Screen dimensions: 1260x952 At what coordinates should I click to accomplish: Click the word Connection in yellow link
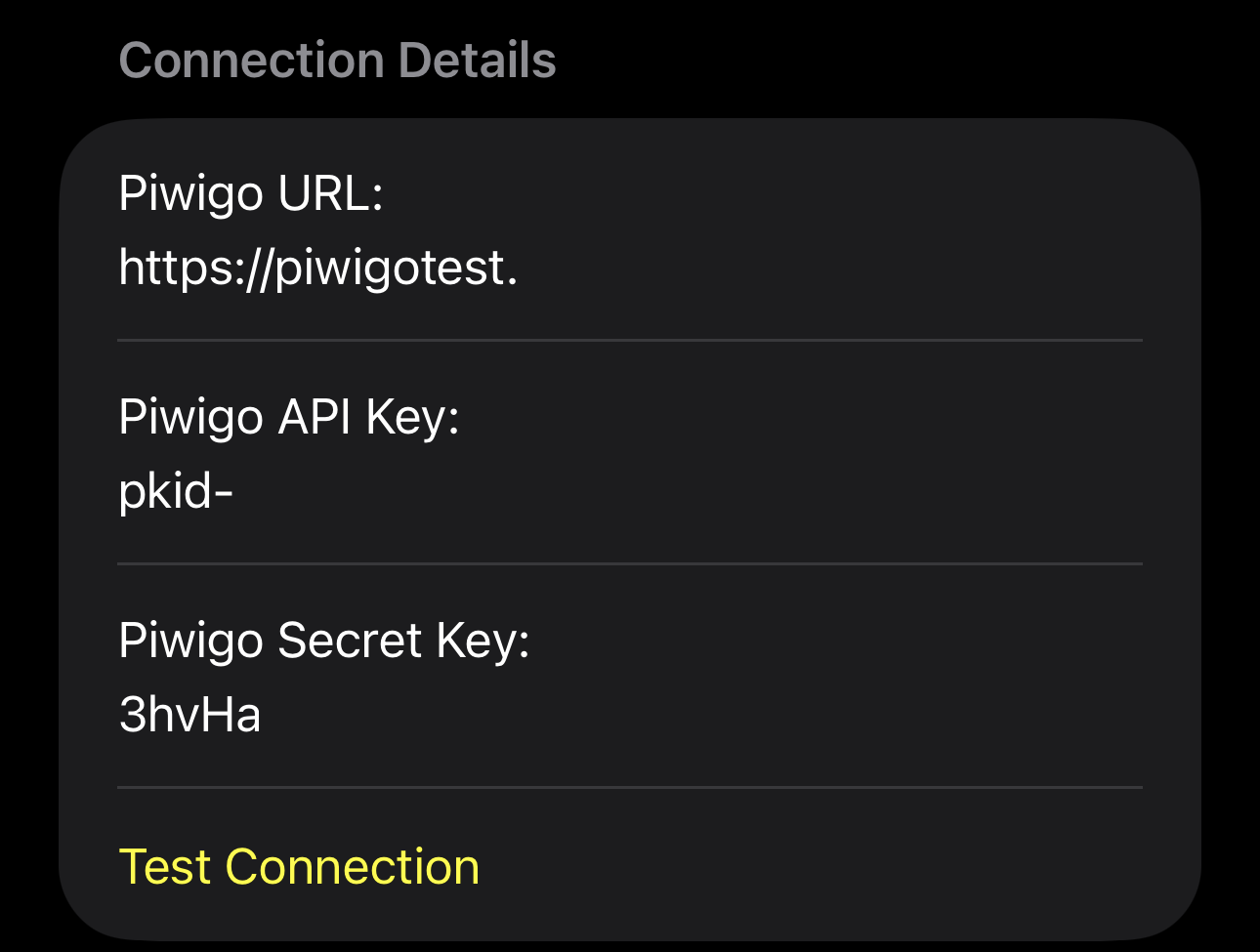[353, 867]
